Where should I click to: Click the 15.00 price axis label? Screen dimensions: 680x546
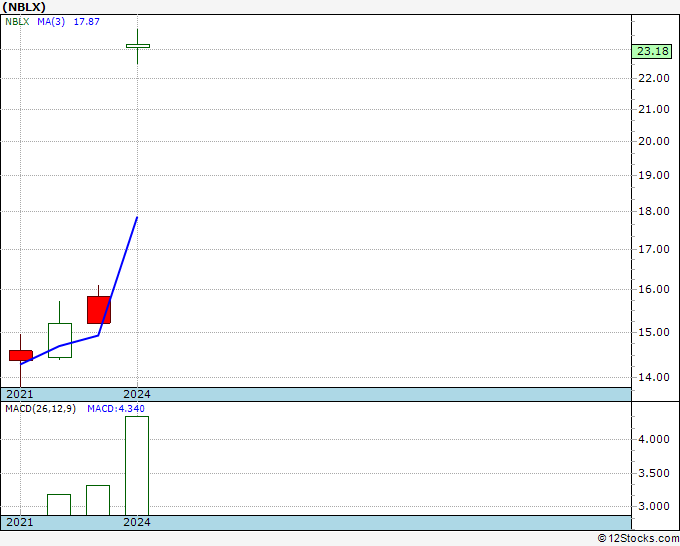(654, 332)
